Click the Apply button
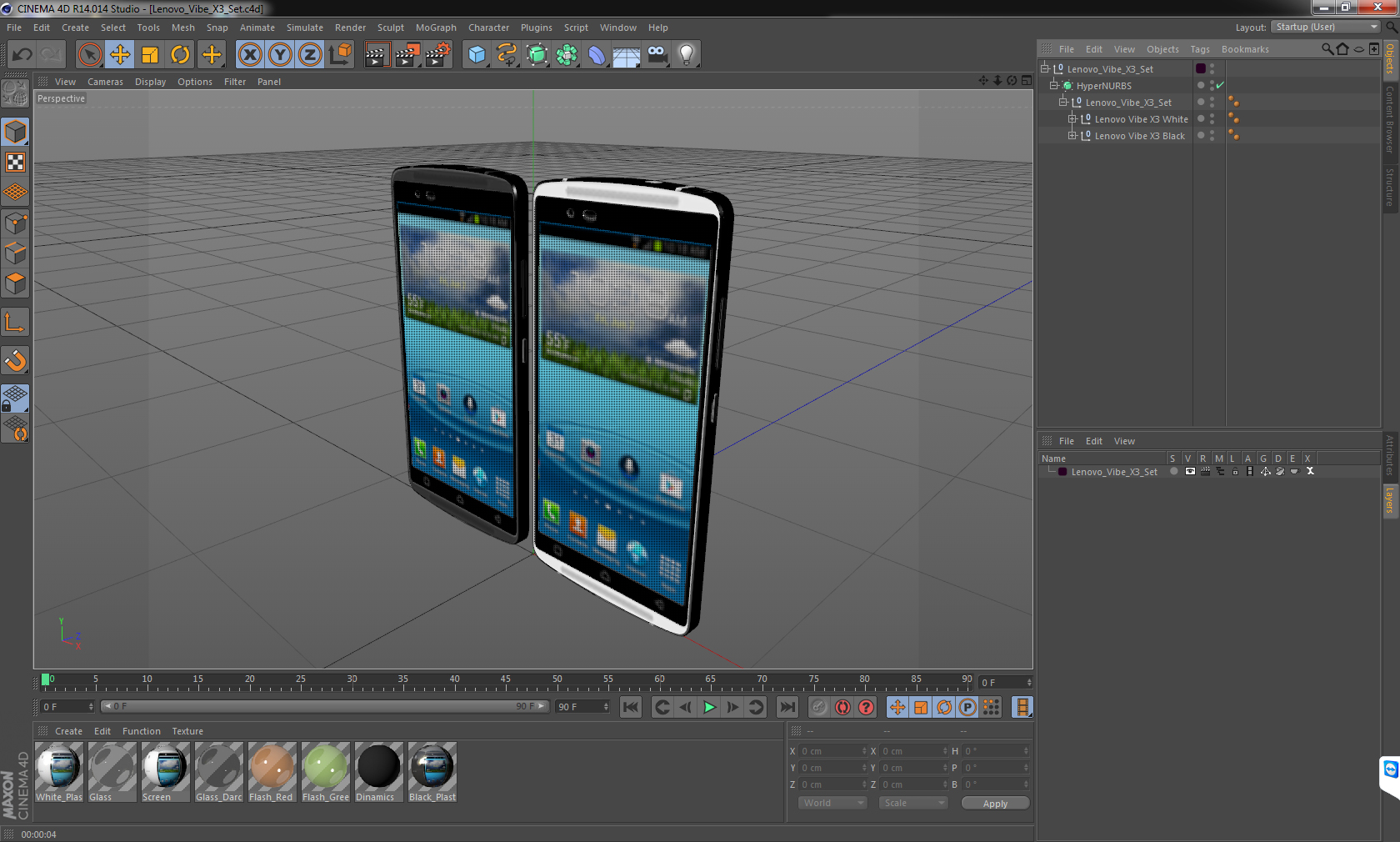The height and width of the screenshot is (842, 1400). (x=995, y=803)
